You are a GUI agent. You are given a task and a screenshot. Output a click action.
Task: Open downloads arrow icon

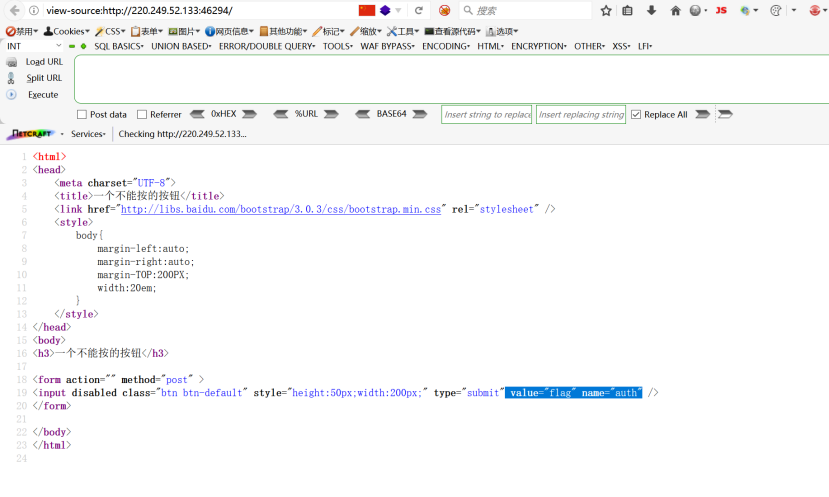click(x=651, y=11)
